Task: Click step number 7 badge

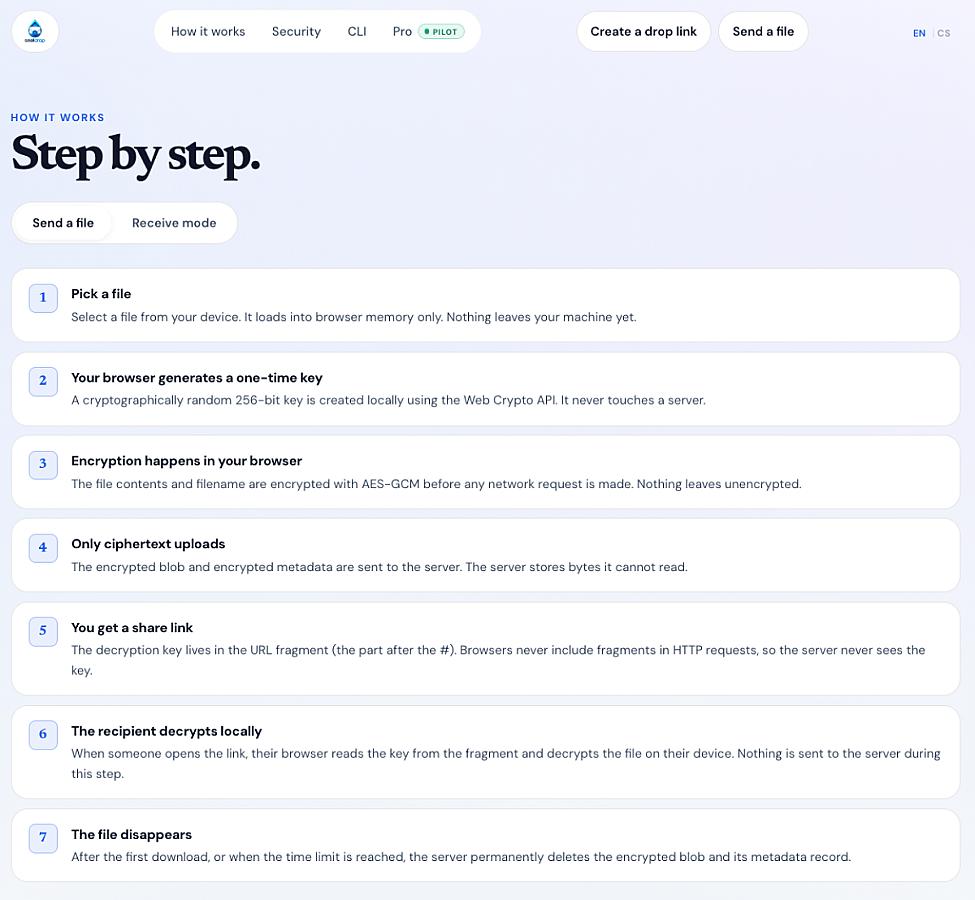Action: click(43, 838)
